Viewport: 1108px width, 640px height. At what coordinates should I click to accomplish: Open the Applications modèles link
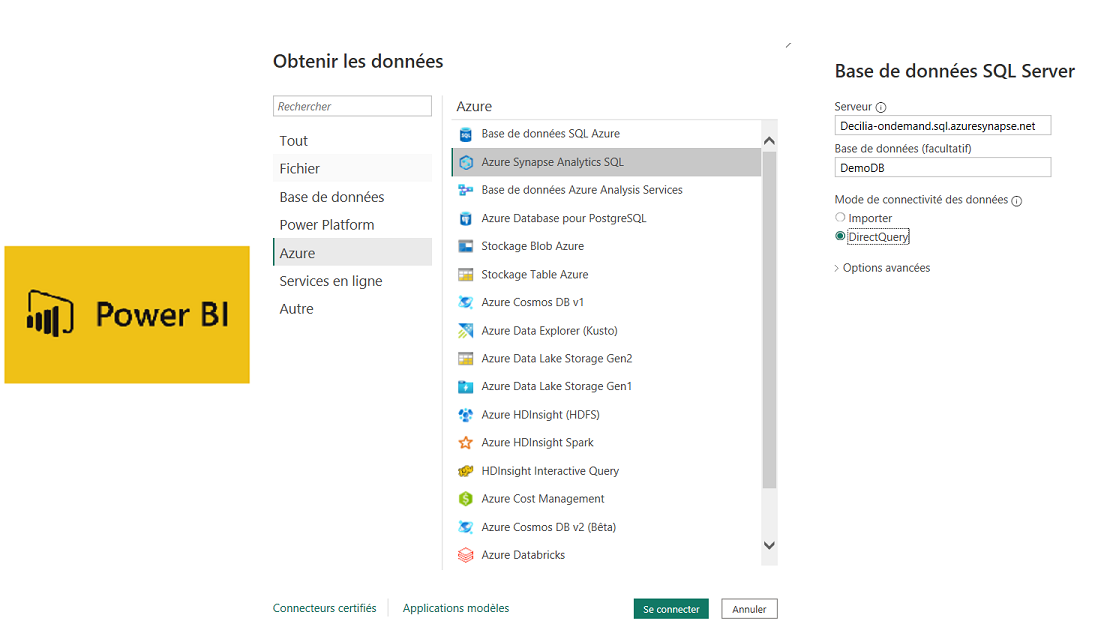coord(456,608)
